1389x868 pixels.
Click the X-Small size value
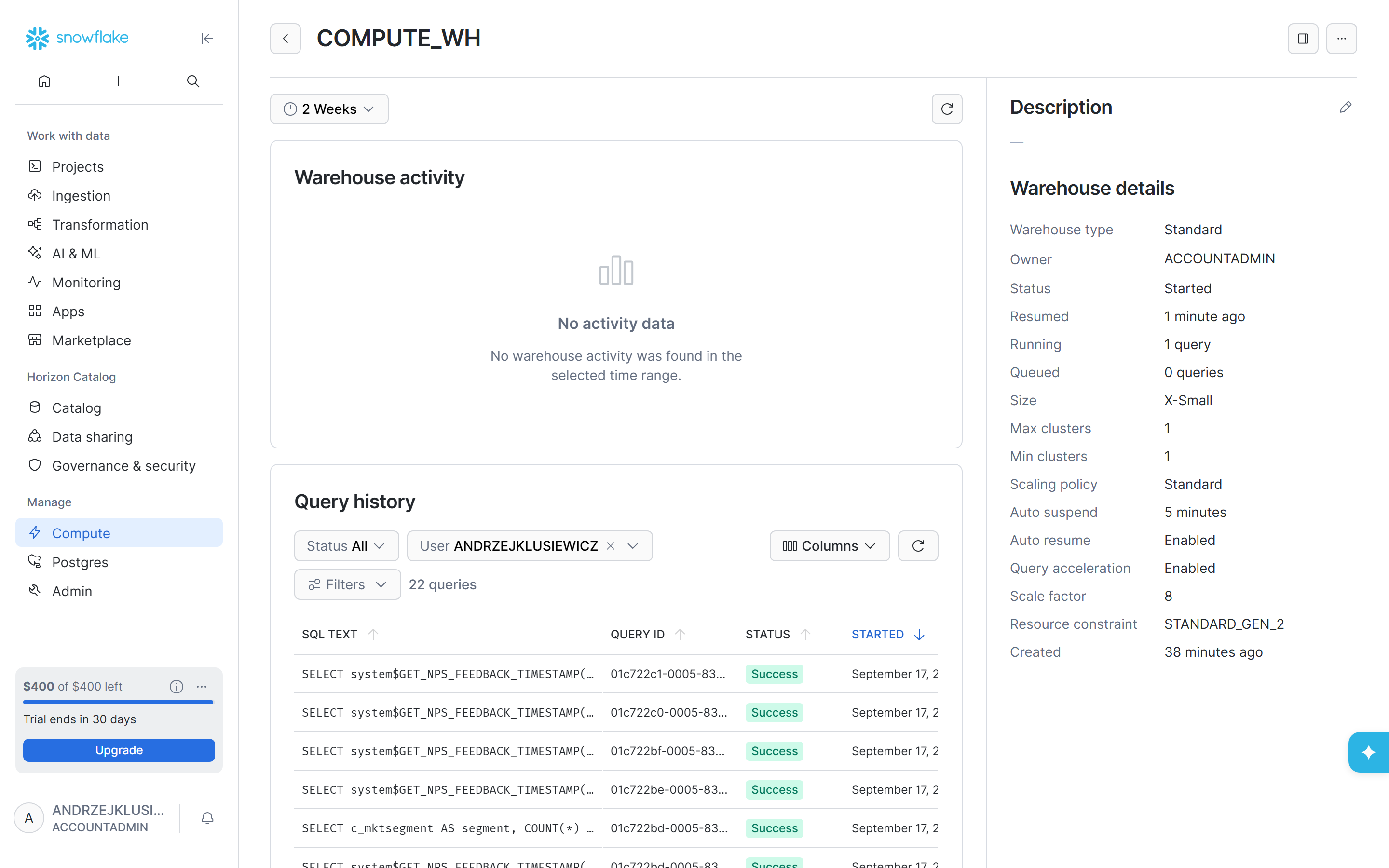click(x=1188, y=400)
